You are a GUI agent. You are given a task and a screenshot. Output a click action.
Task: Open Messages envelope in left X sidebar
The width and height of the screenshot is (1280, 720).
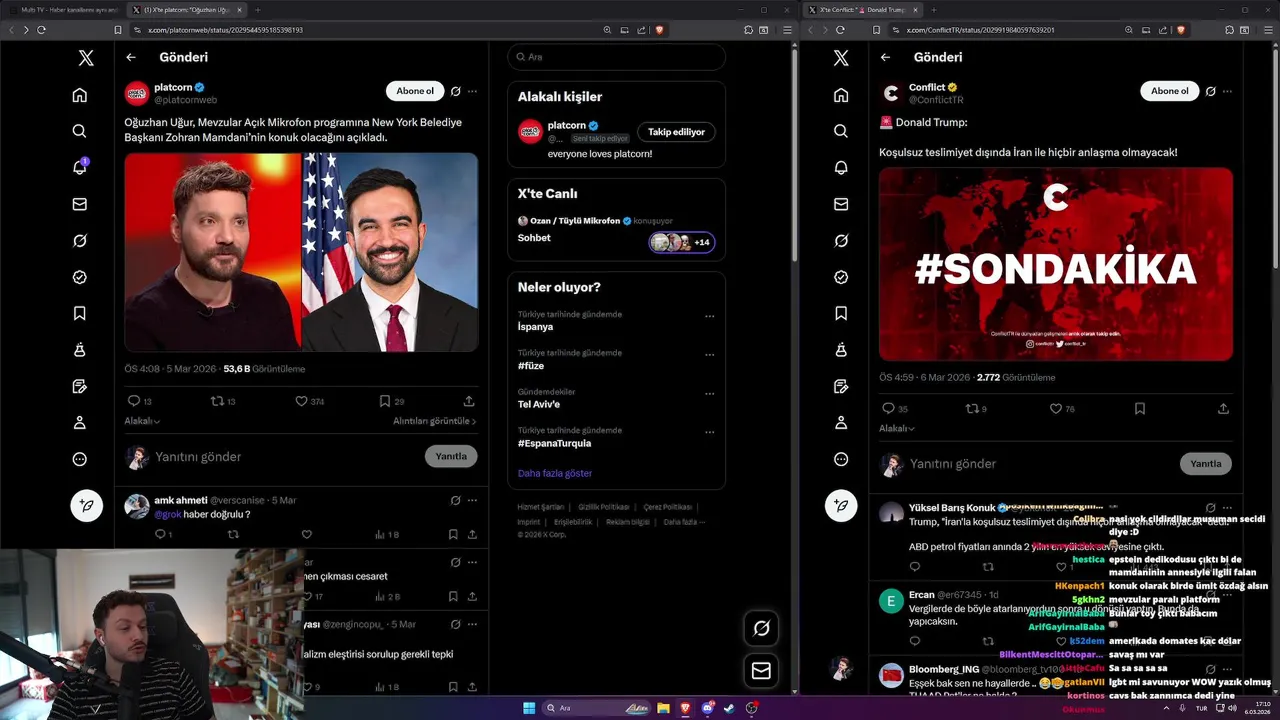pos(79,204)
